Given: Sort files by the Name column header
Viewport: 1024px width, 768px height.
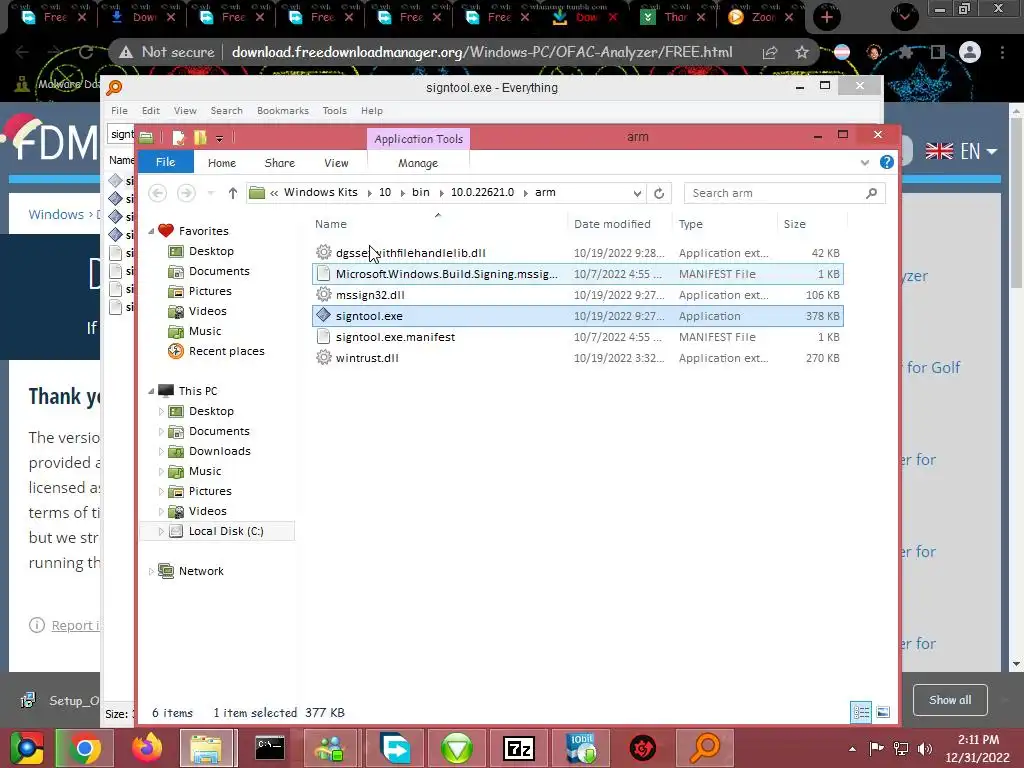Looking at the screenshot, I should point(330,224).
